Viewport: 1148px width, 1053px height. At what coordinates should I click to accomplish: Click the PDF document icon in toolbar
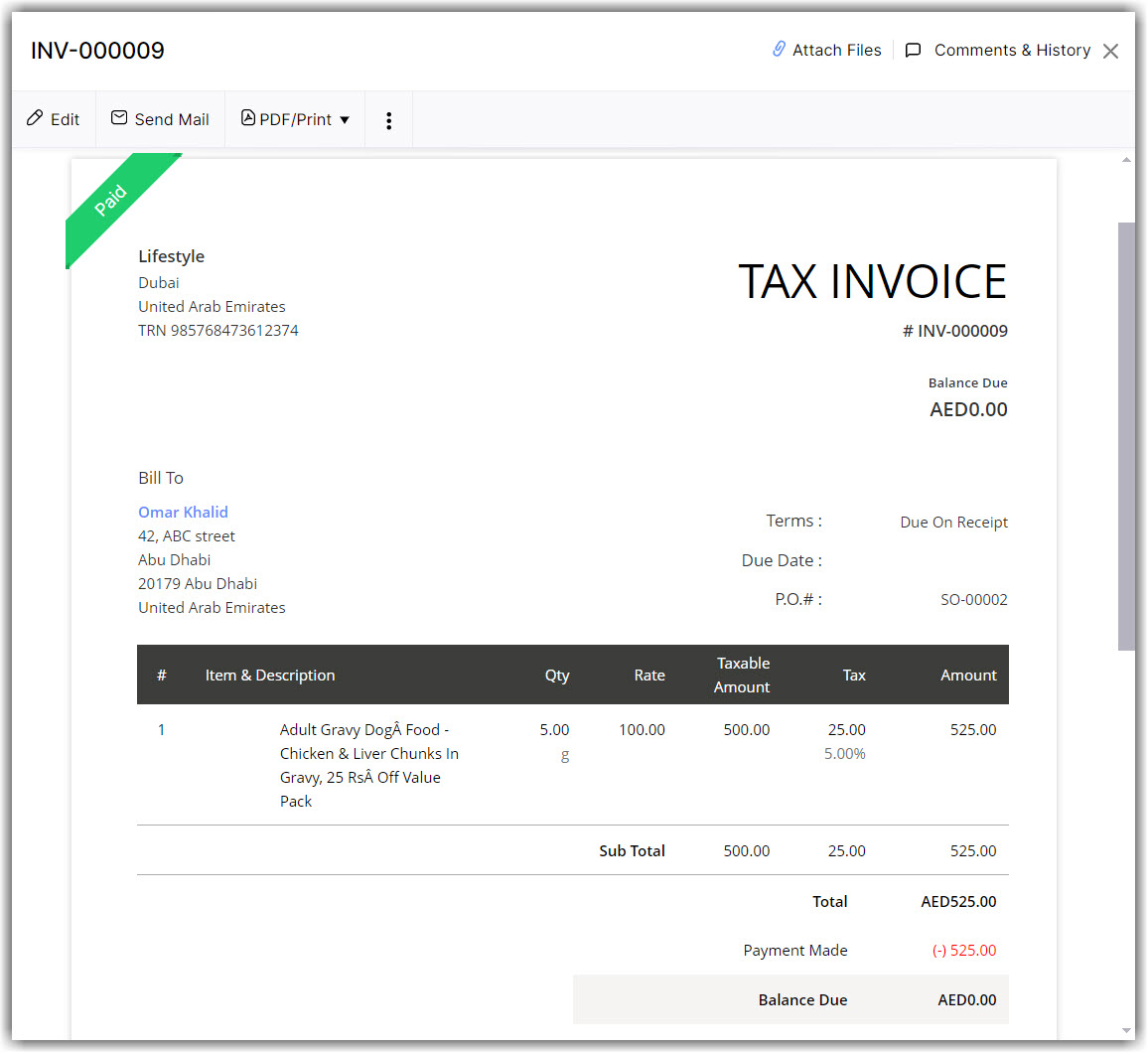[248, 118]
